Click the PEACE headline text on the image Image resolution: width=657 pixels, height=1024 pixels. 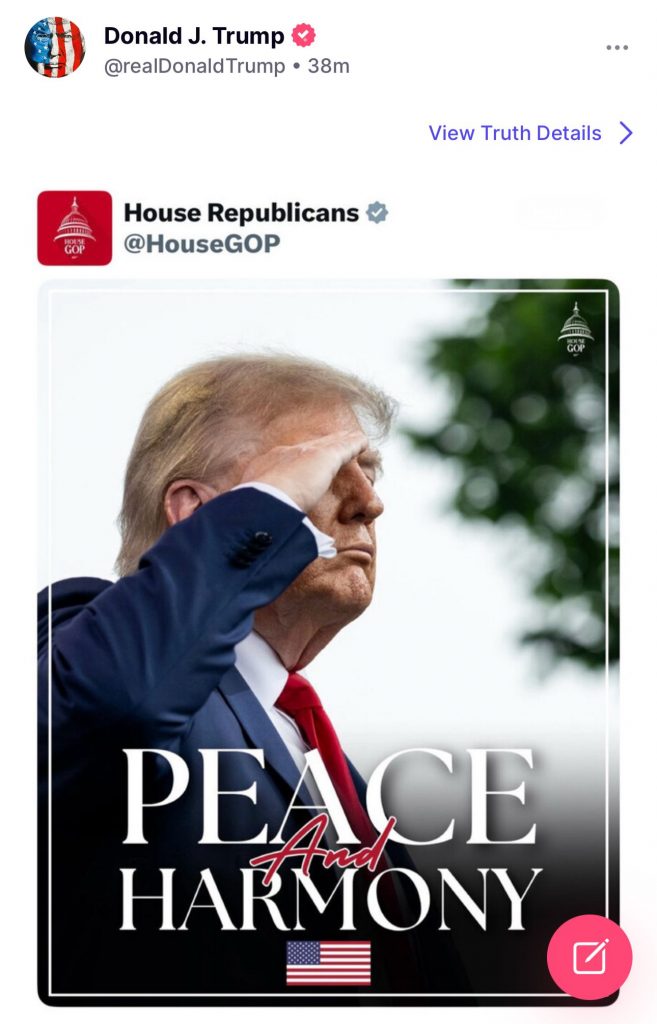[x=329, y=795]
